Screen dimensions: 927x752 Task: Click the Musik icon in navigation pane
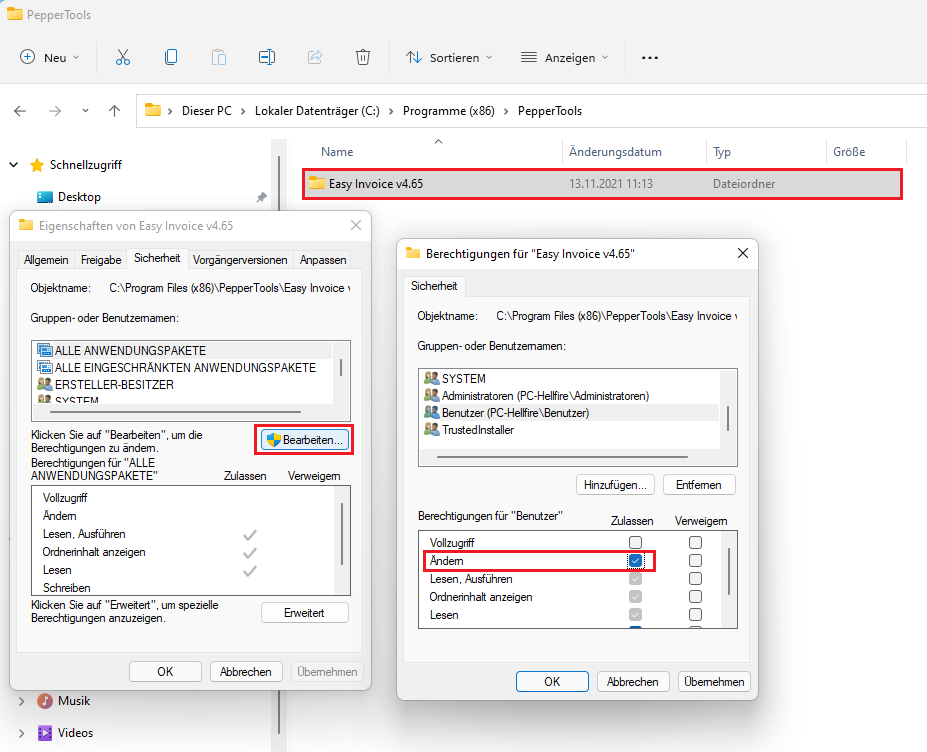point(45,701)
